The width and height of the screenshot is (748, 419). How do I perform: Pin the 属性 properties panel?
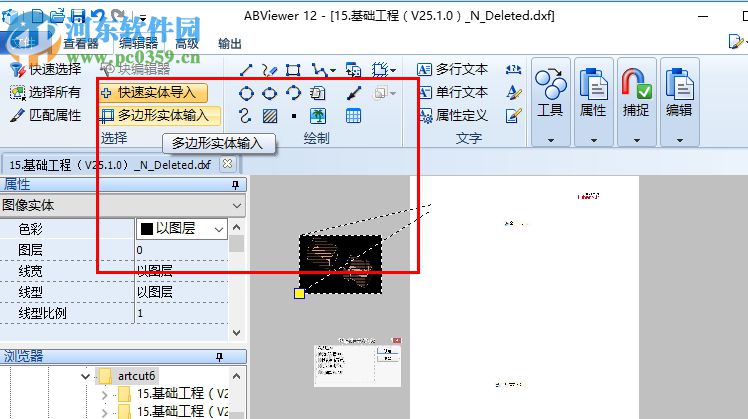pyautogui.click(x=235, y=185)
